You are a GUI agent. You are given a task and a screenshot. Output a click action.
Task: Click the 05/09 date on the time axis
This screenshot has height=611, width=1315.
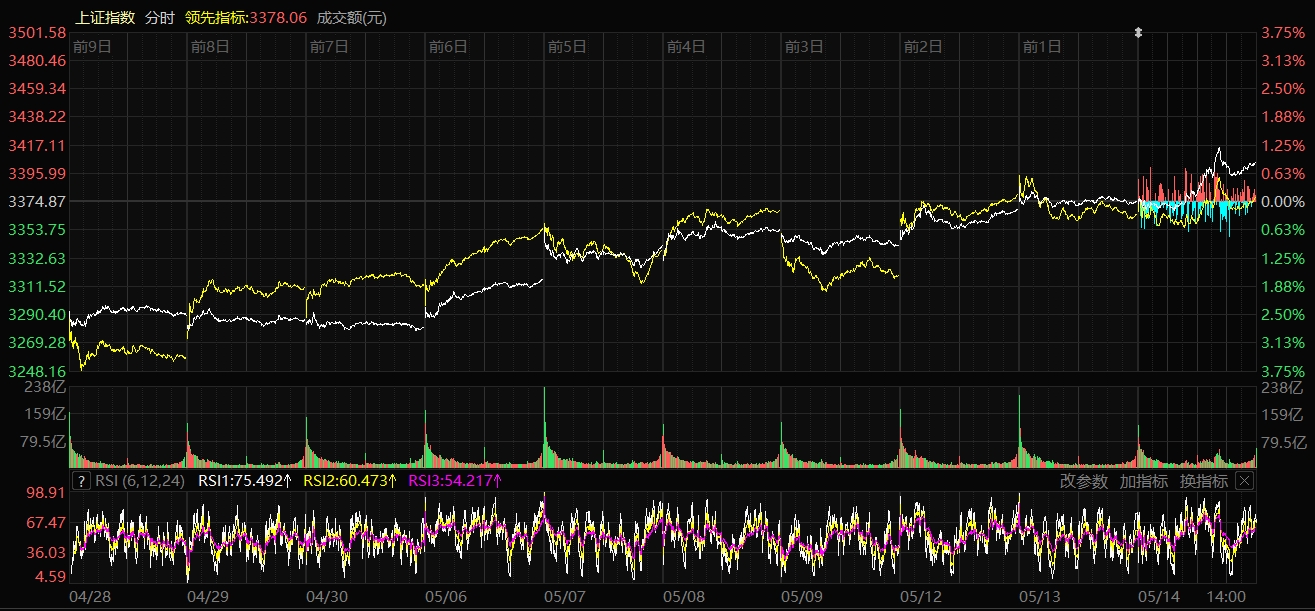(x=802, y=596)
